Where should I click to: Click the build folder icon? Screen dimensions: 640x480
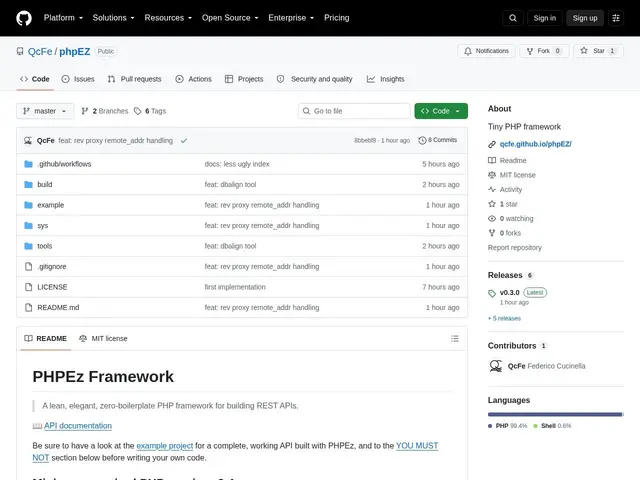tap(28, 184)
